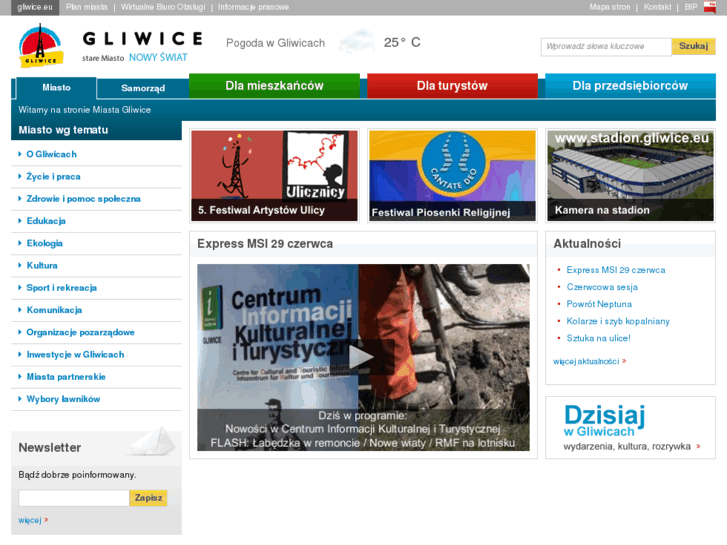Click więcej aktualności link
727x545 pixels.
tap(589, 361)
